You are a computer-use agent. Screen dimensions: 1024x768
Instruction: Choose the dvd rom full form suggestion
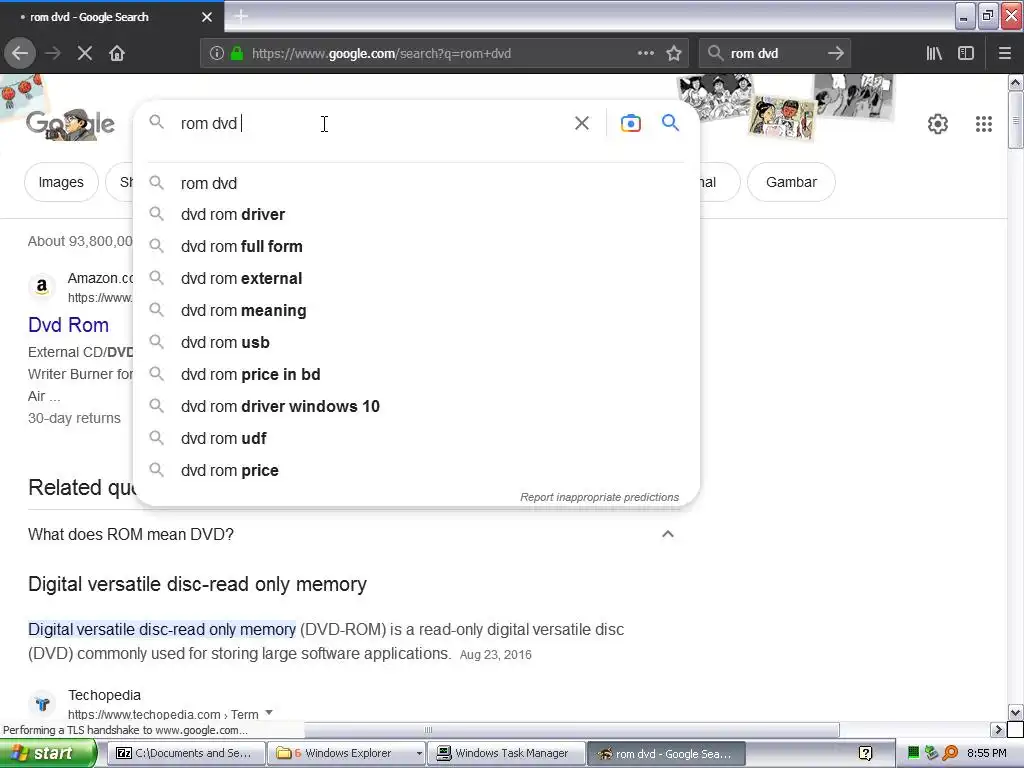(x=415, y=246)
